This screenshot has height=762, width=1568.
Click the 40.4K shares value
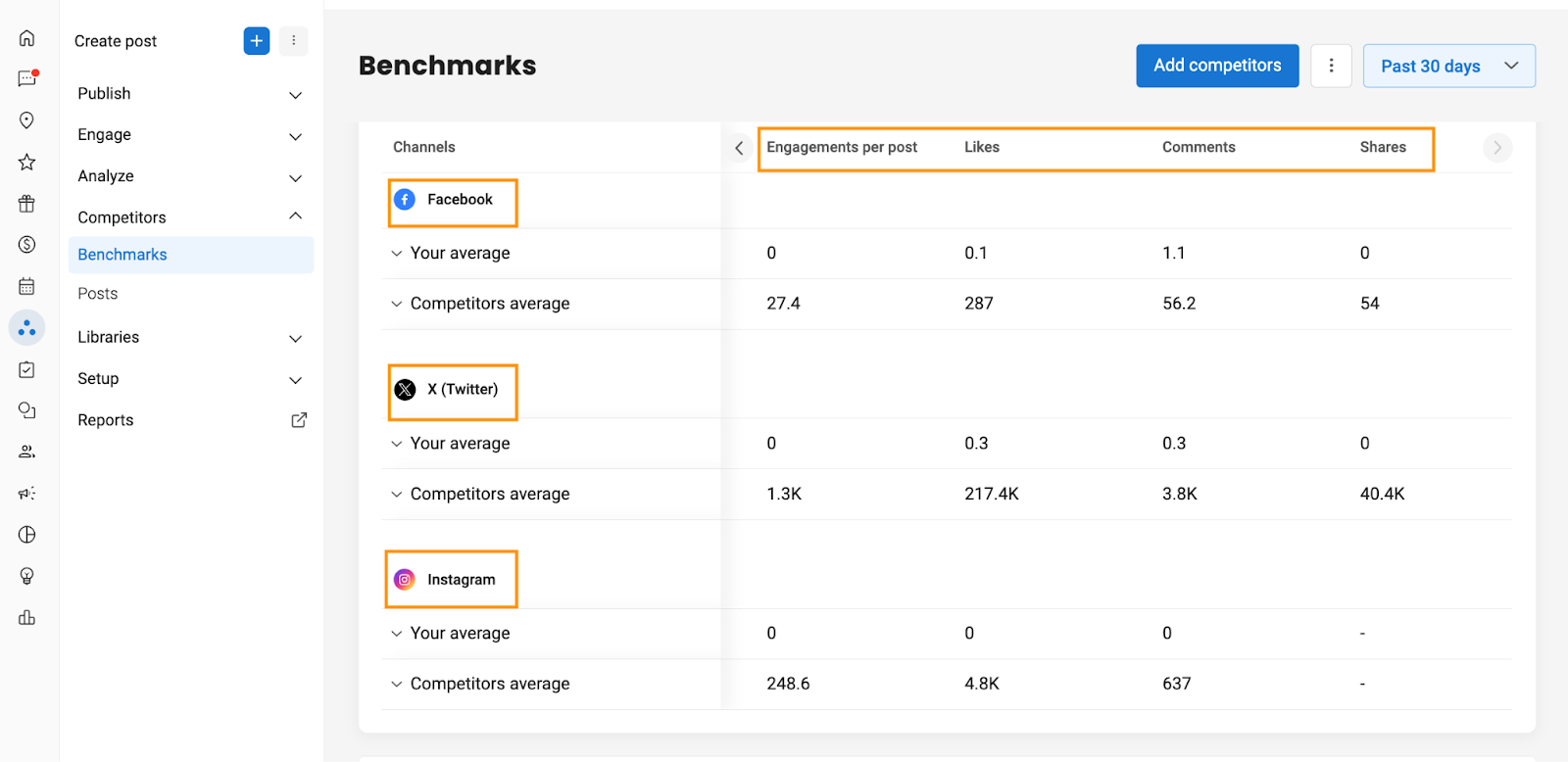click(x=1382, y=495)
